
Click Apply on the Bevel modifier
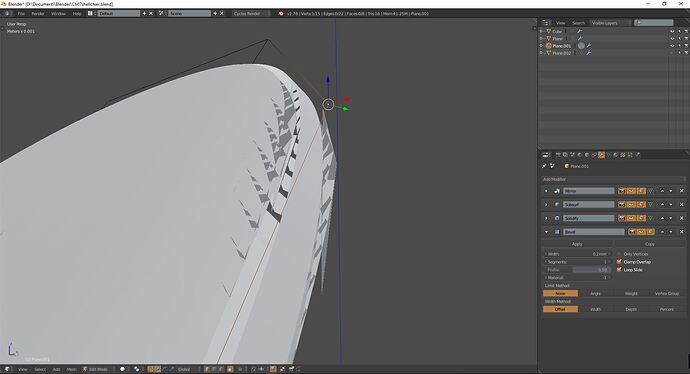click(577, 244)
